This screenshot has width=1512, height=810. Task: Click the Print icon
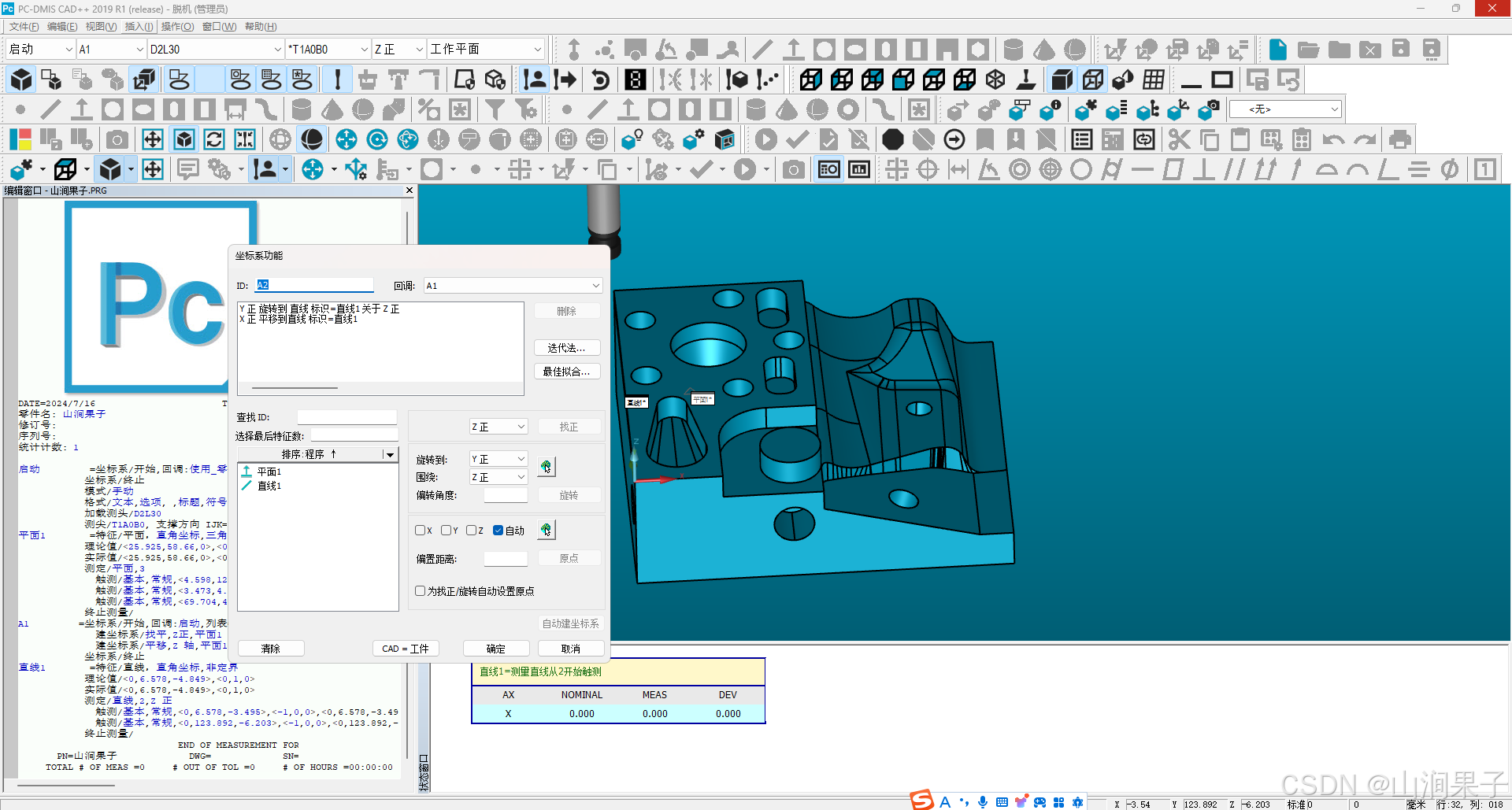[1399, 140]
